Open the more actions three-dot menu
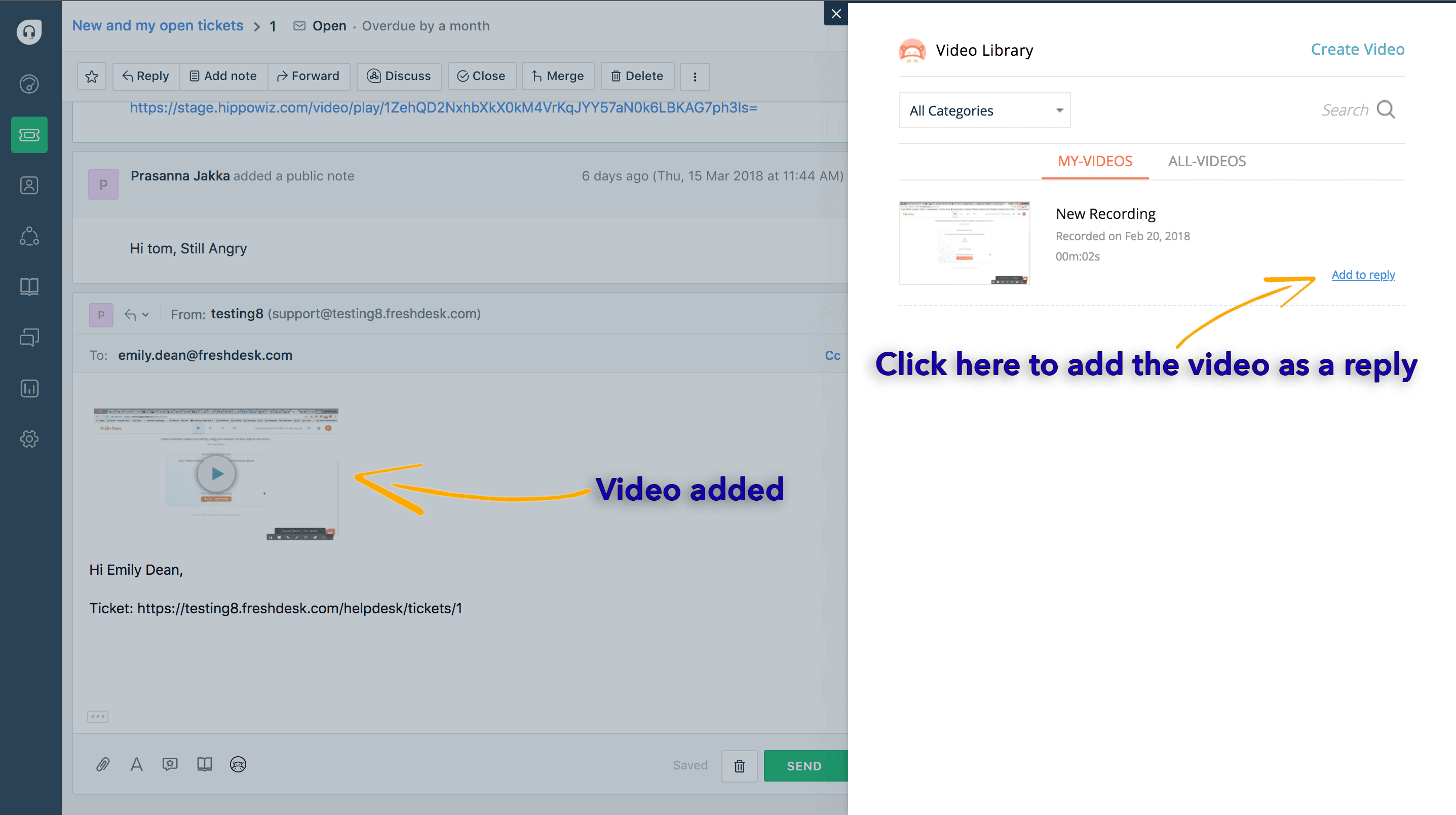This screenshot has width=1456, height=815. 695,77
